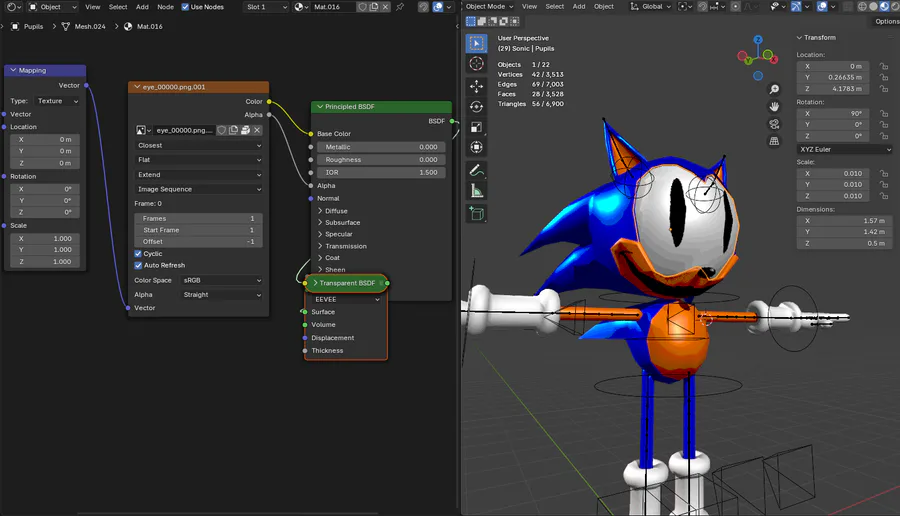Open the viewport Select menu
The height and width of the screenshot is (516, 900).
pyautogui.click(x=554, y=6)
